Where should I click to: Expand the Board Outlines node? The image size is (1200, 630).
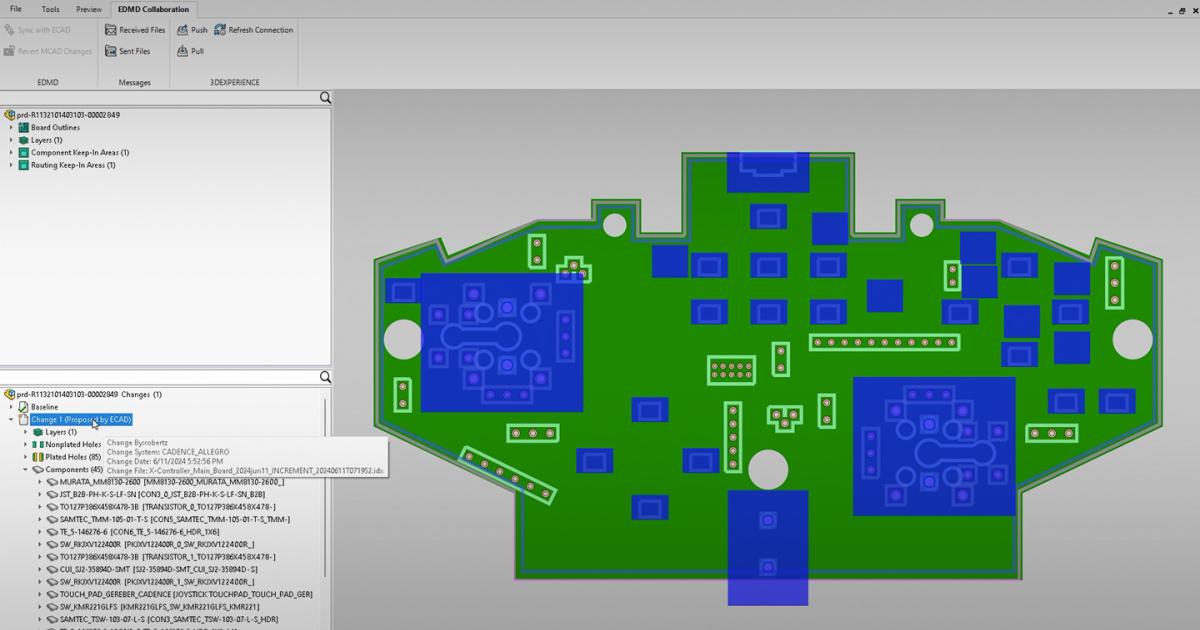tap(12, 128)
